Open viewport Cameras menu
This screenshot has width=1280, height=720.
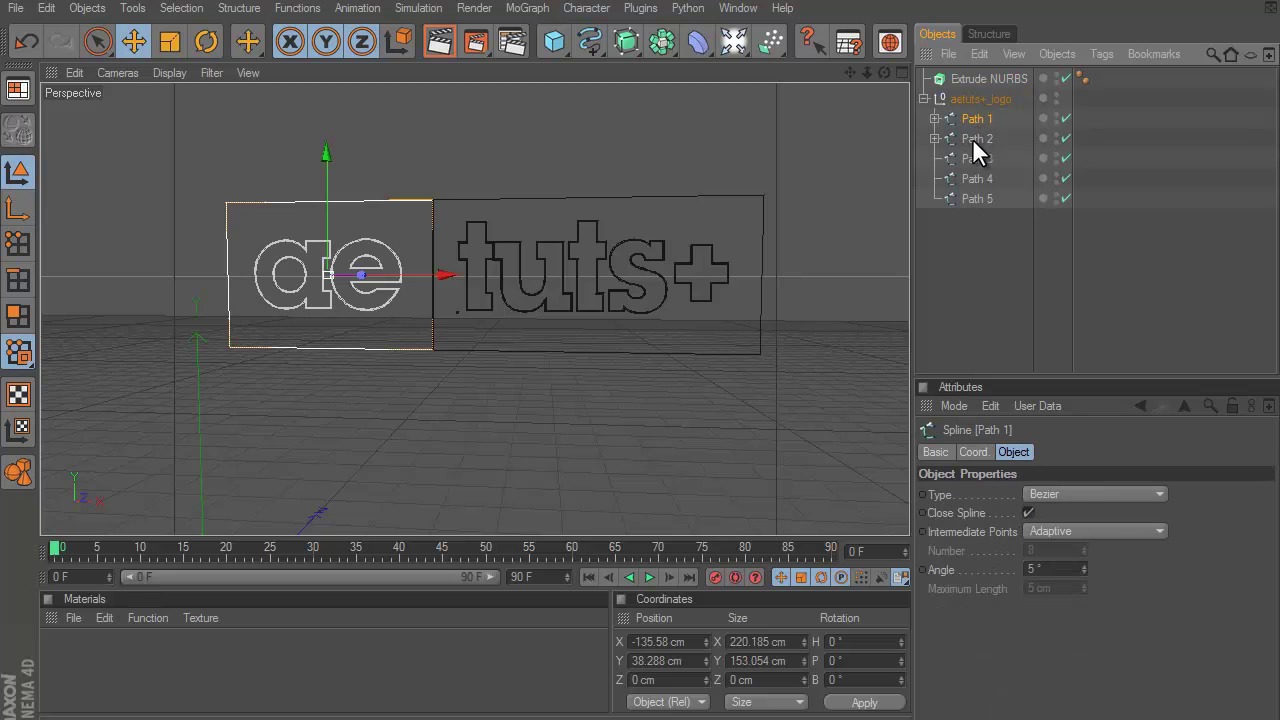click(x=117, y=73)
